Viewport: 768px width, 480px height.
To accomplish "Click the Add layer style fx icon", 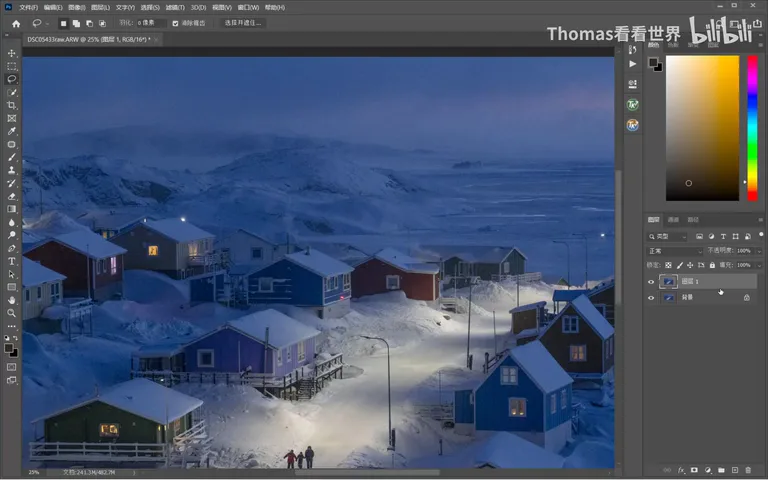I will click(681, 470).
